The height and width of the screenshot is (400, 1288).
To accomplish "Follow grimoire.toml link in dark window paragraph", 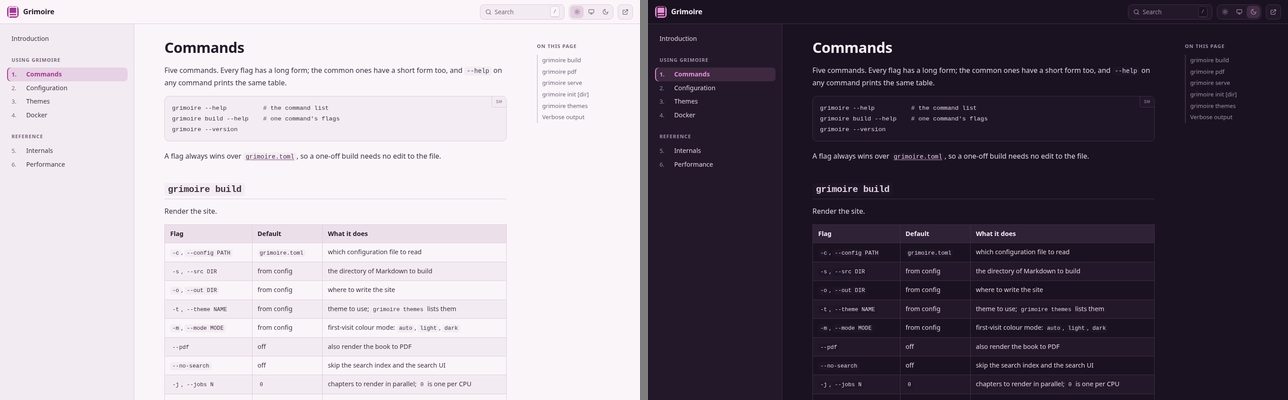I will coord(918,156).
